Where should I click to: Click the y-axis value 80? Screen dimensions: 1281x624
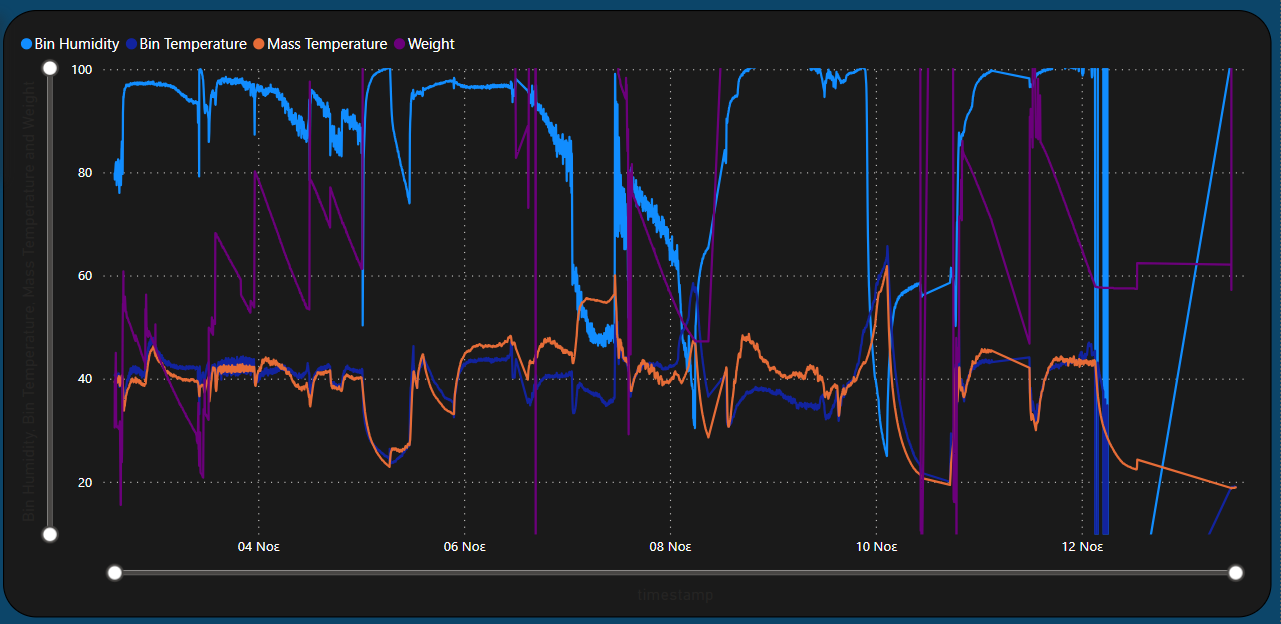click(86, 172)
